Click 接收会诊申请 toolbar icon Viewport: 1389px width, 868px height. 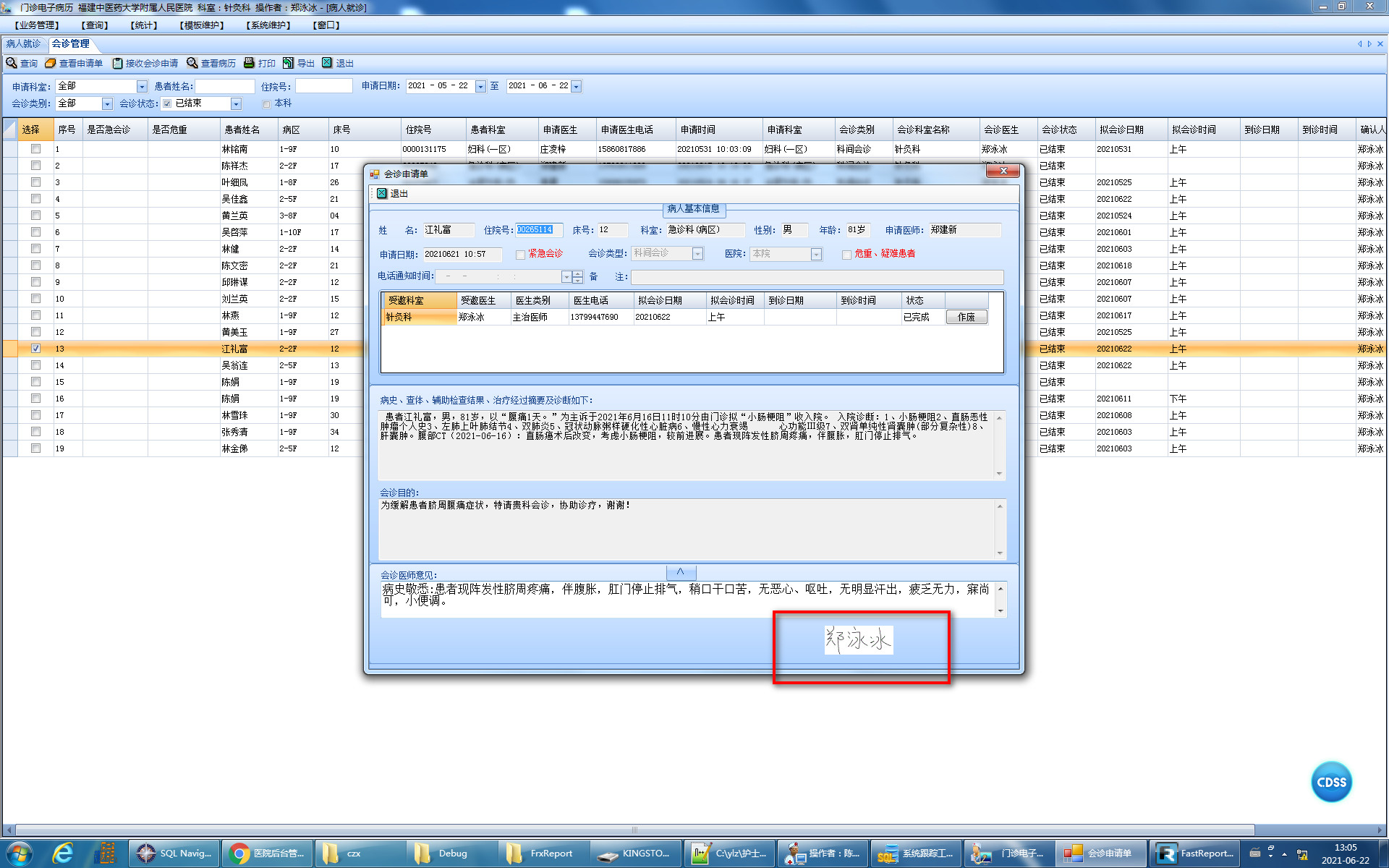117,63
